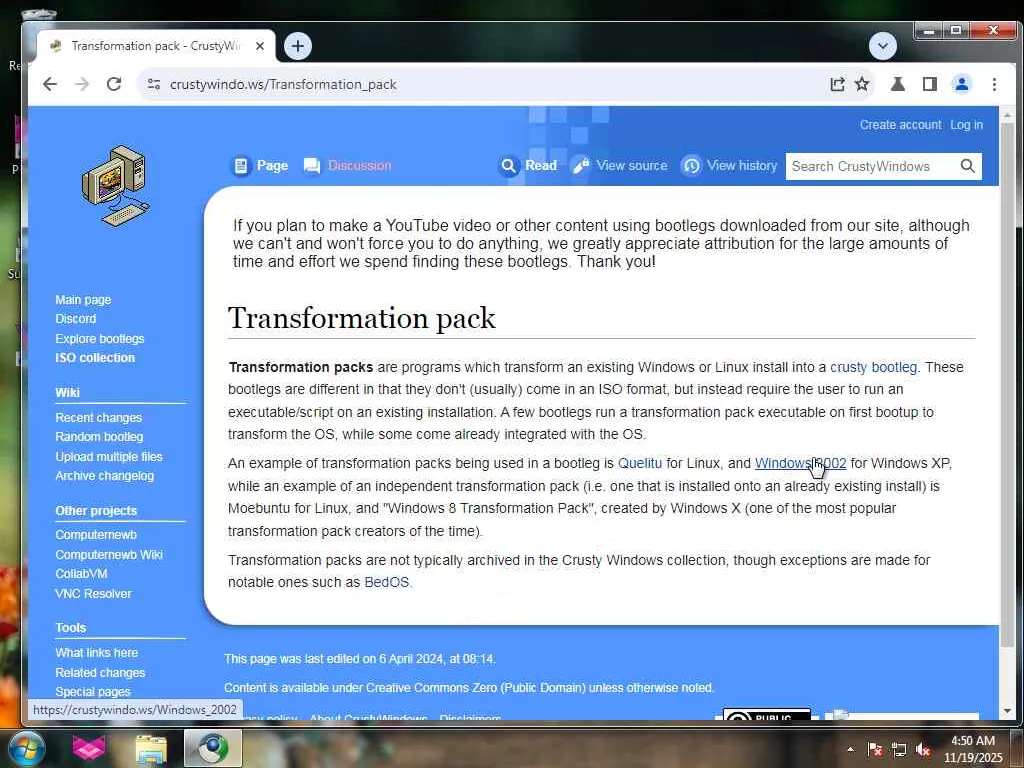Image resolution: width=1024 pixels, height=768 pixels.
Task: Open the Chrome Labs flask icon
Action: tap(898, 84)
